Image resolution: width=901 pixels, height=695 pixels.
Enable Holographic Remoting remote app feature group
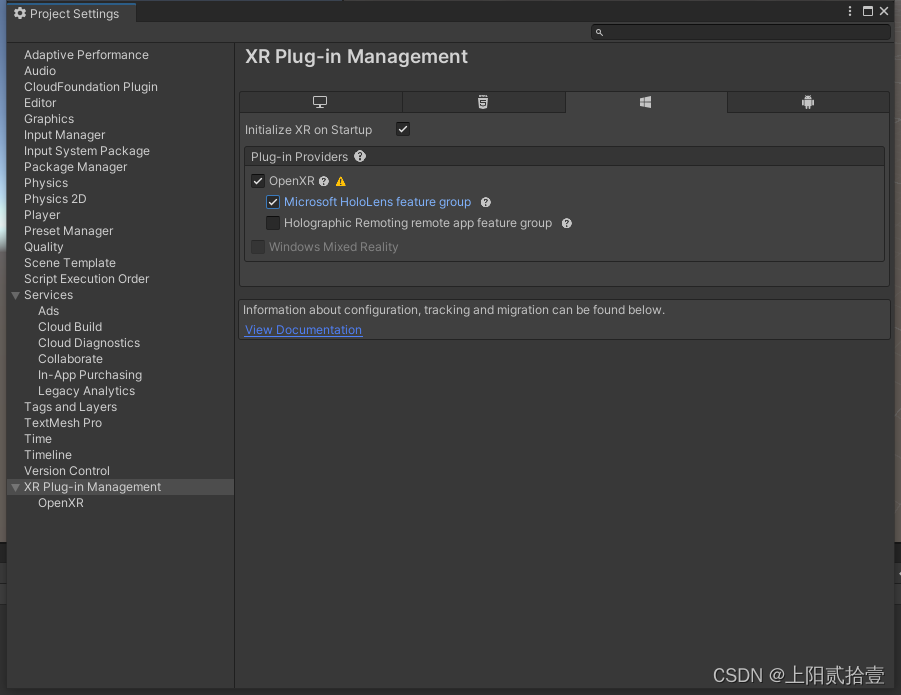(x=273, y=223)
